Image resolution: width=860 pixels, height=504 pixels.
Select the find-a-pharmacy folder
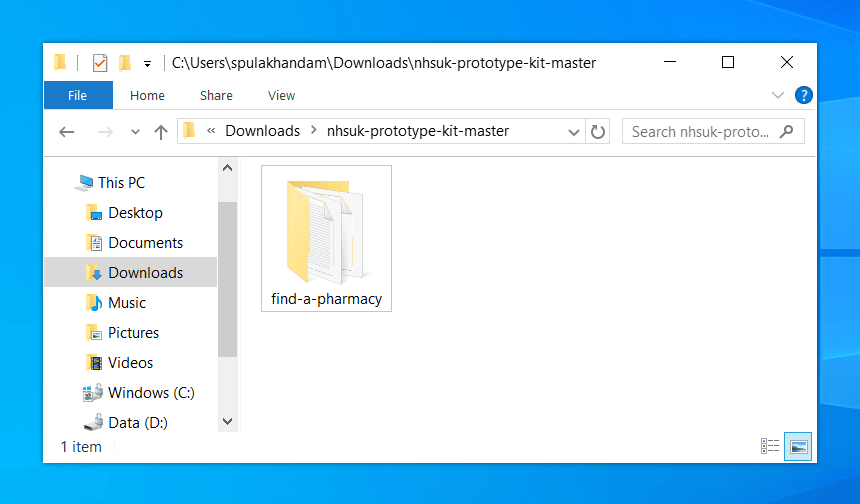326,240
